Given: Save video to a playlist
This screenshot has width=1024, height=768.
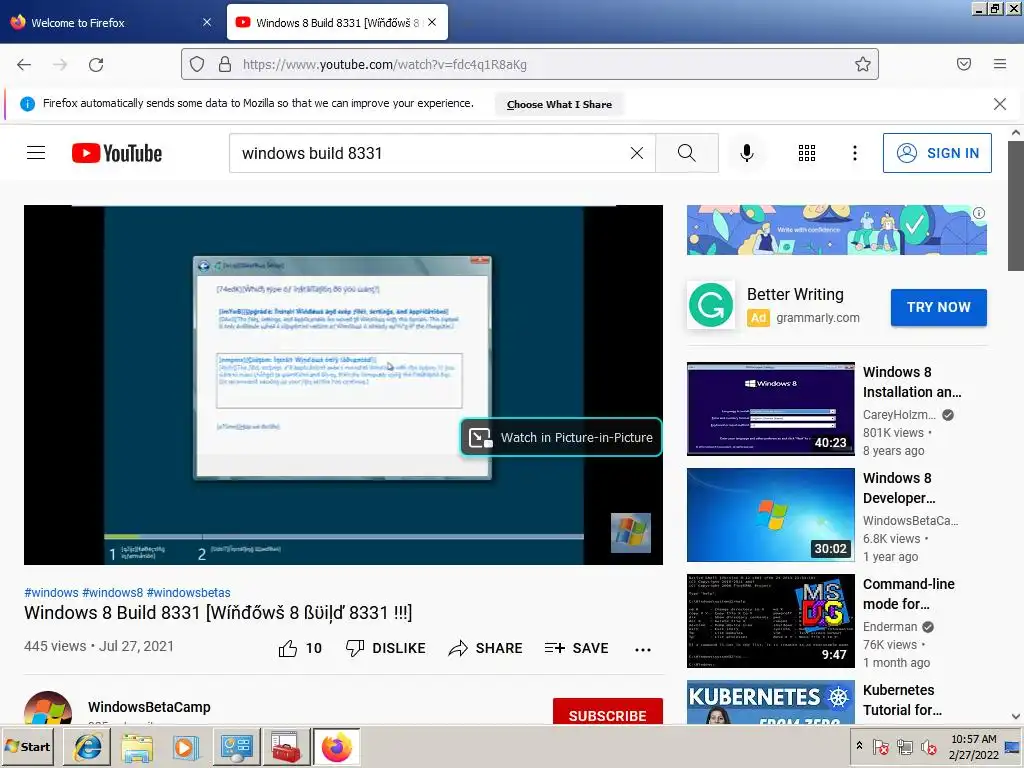Looking at the screenshot, I should tap(577, 648).
